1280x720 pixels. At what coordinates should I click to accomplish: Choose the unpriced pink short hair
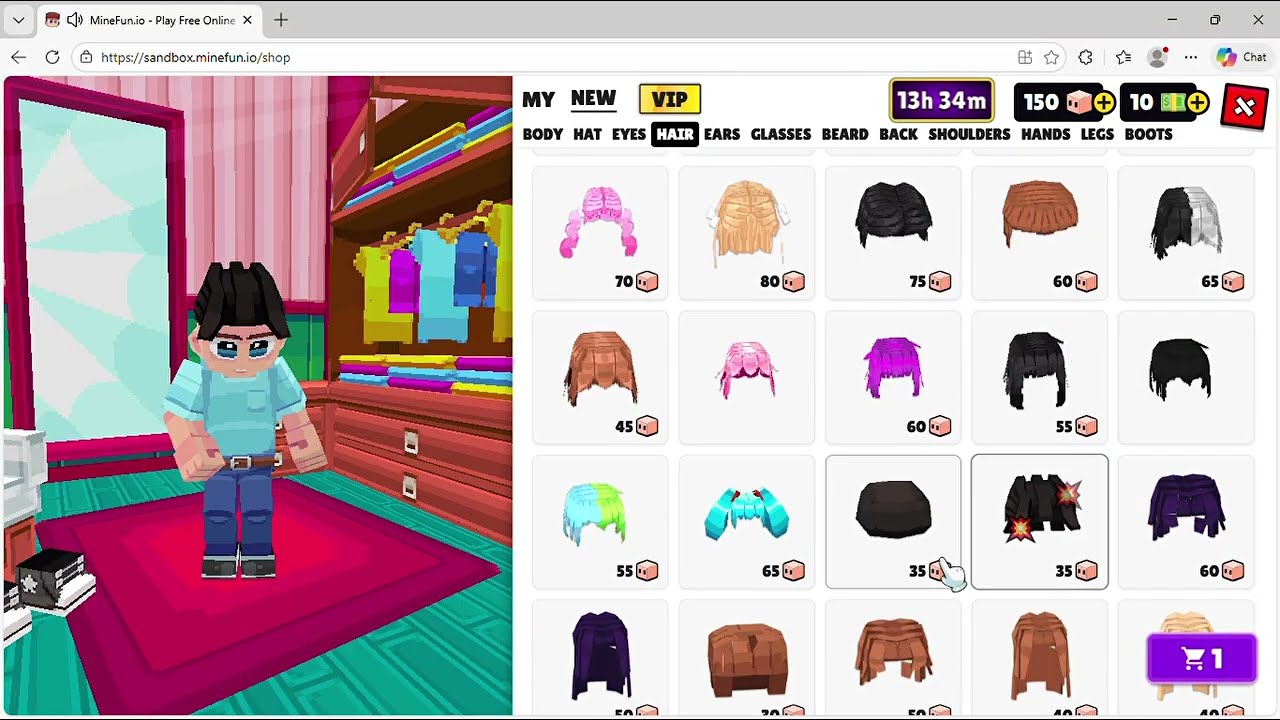pyautogui.click(x=747, y=377)
